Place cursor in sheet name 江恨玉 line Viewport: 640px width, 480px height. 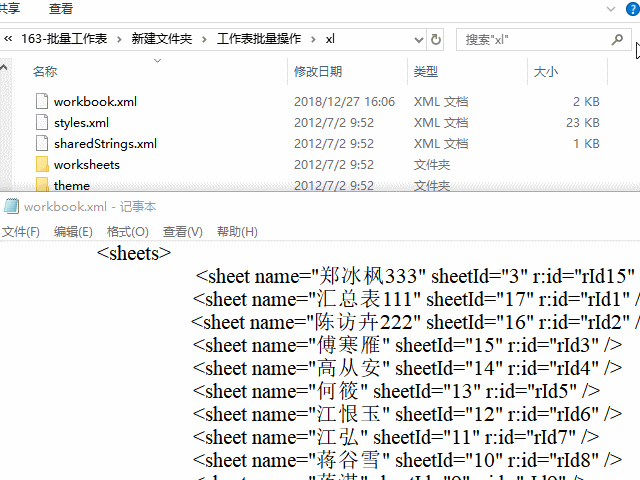pyautogui.click(x=407, y=414)
